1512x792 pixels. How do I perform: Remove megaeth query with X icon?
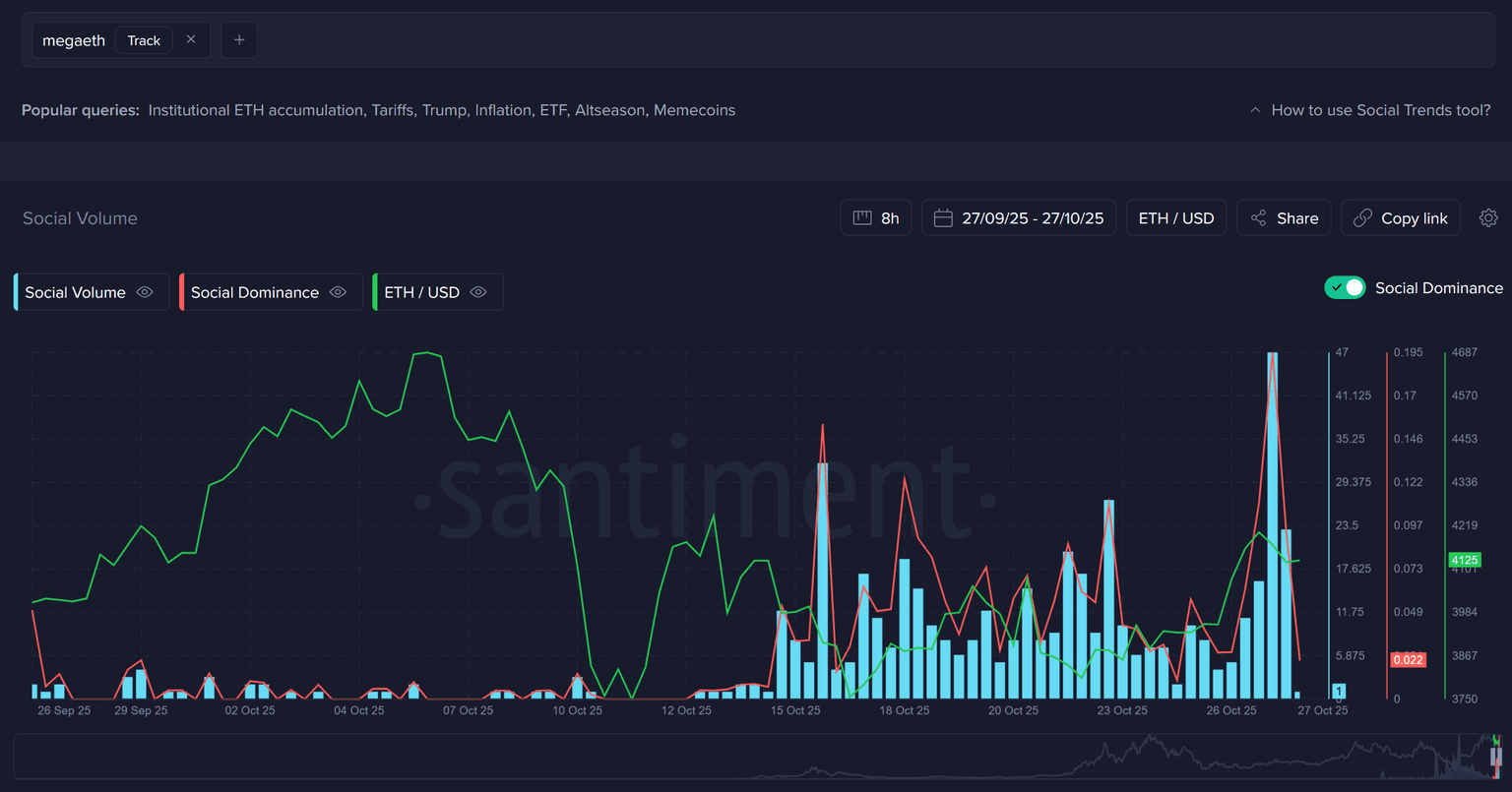tap(191, 39)
